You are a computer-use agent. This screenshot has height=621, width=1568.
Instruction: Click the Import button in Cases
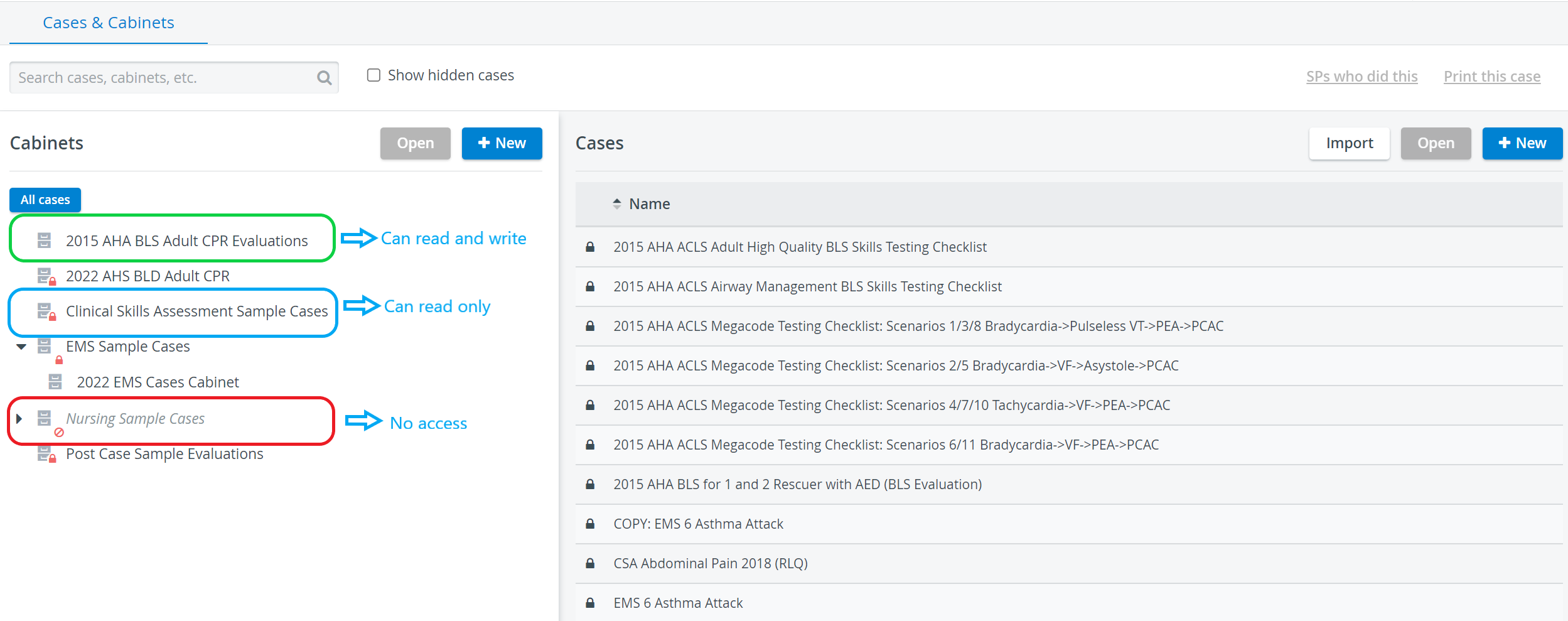1350,143
